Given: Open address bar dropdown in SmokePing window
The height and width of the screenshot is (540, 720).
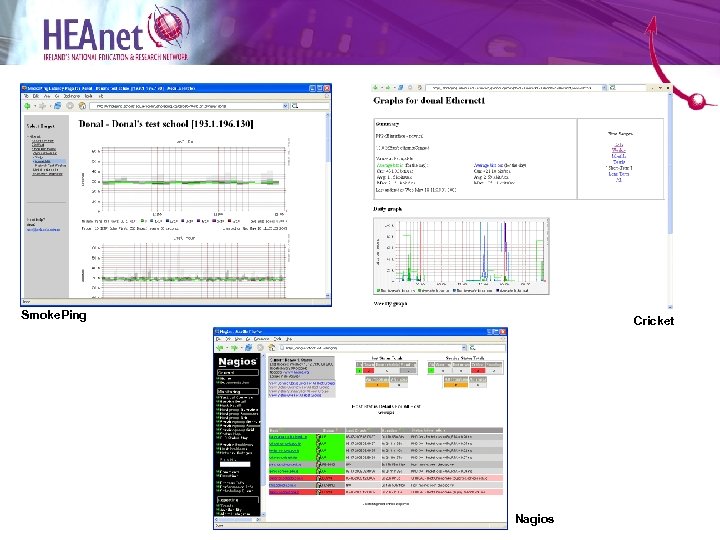Looking at the screenshot, I should pos(285,106).
